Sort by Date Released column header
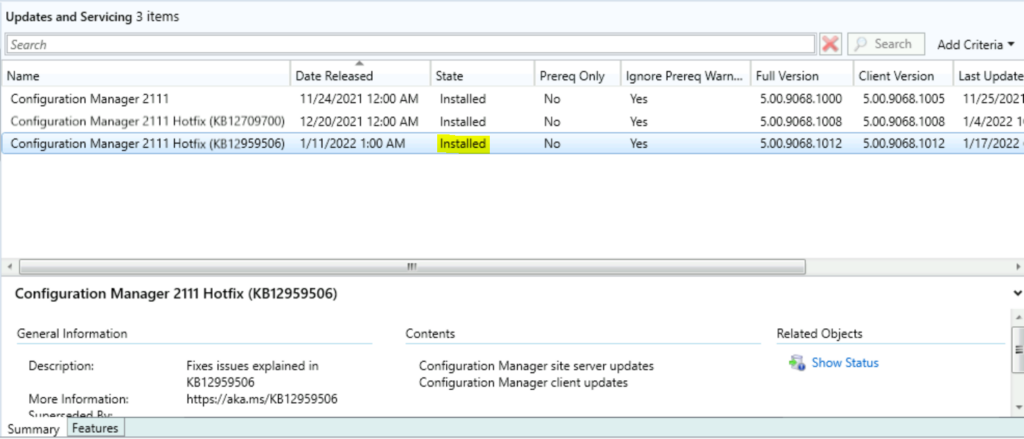Screen dimensions: 1024x439 (360, 76)
